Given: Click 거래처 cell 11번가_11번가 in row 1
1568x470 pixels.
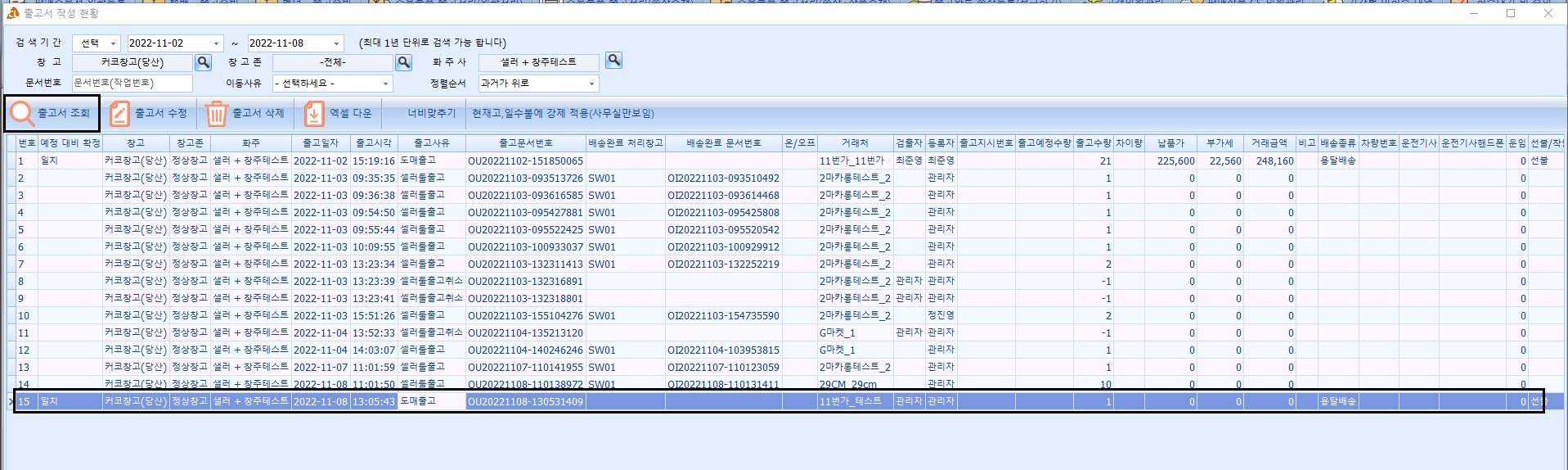Looking at the screenshot, I should point(855,161).
